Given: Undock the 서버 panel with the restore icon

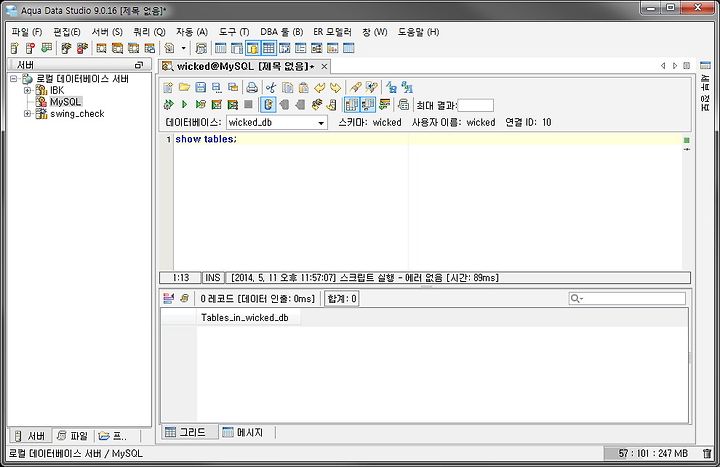Looking at the screenshot, I should coord(139,65).
